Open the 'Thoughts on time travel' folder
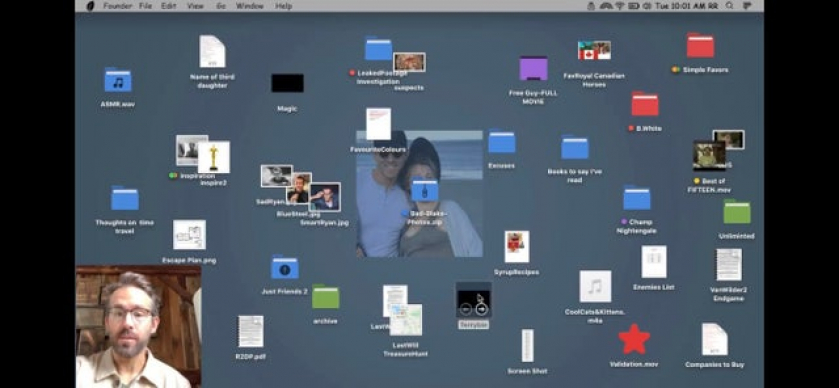The height and width of the screenshot is (388, 839). [x=125, y=199]
